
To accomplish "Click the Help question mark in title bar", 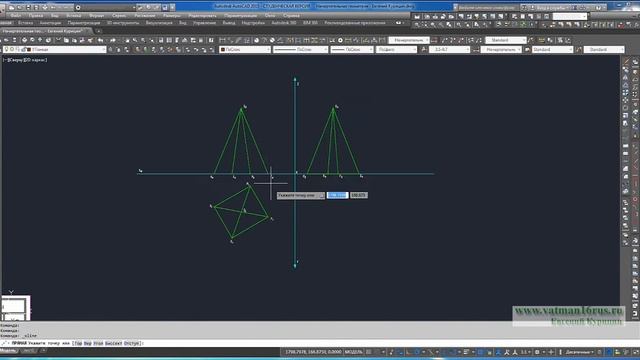I will (x=598, y=7).
